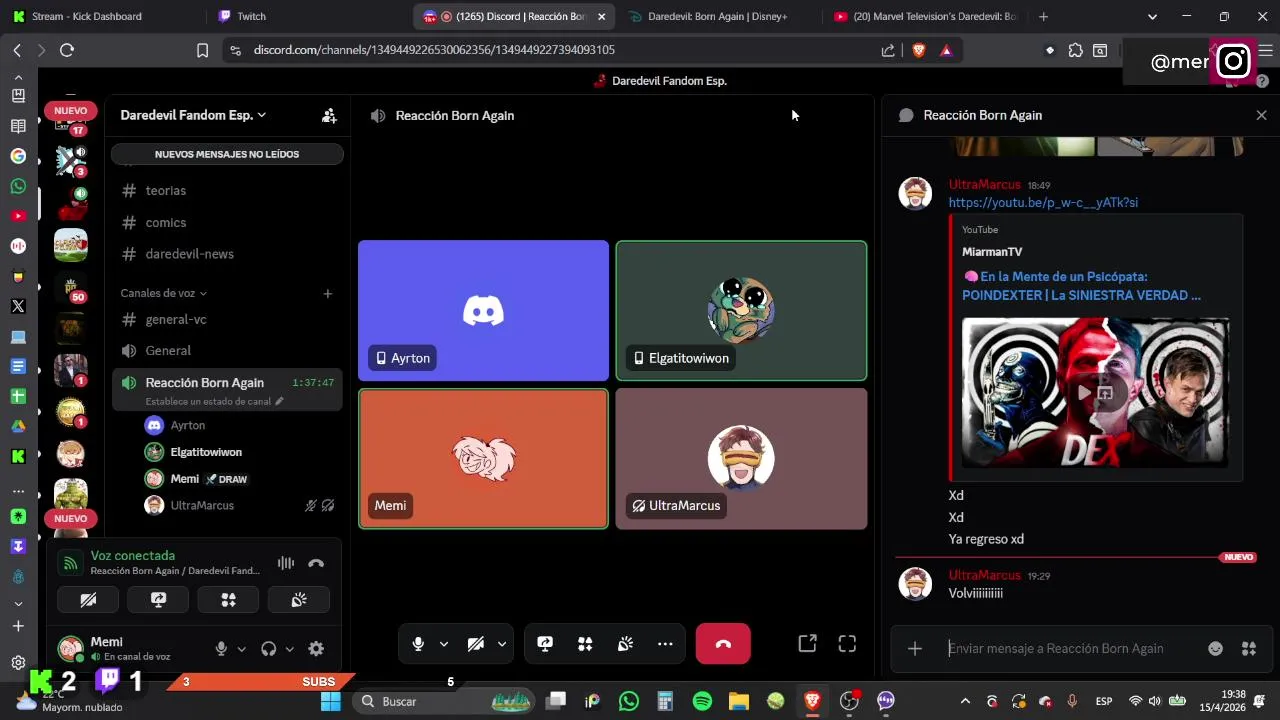The width and height of the screenshot is (1280, 720).
Task: Mute mic in the user panel
Action: (221, 649)
